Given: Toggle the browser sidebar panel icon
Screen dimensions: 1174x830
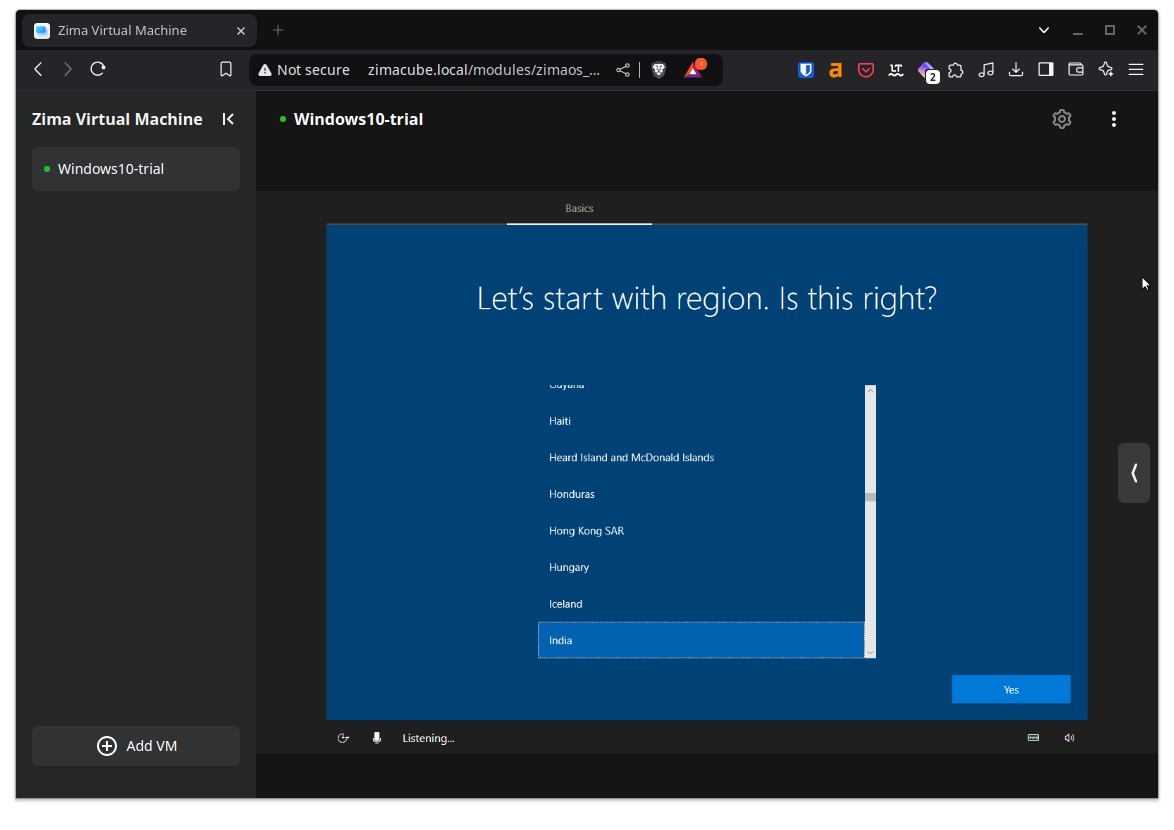Looking at the screenshot, I should (x=1045, y=70).
